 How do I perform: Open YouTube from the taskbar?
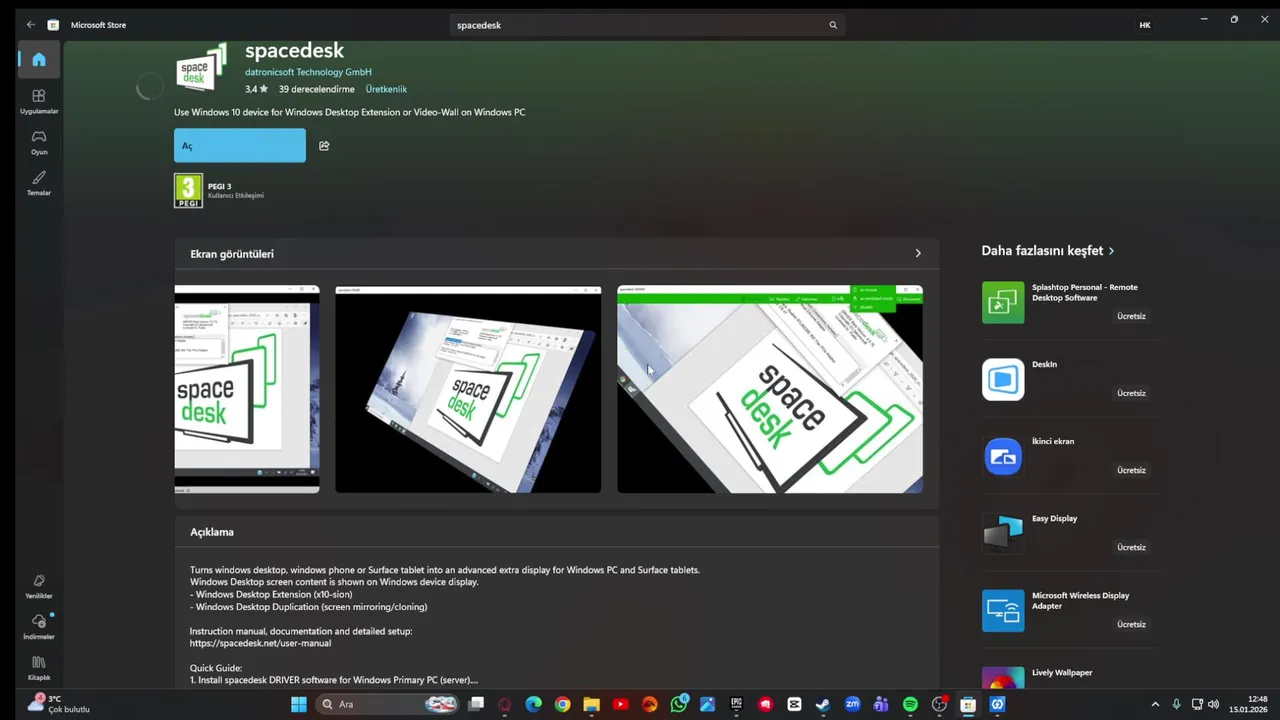620,704
